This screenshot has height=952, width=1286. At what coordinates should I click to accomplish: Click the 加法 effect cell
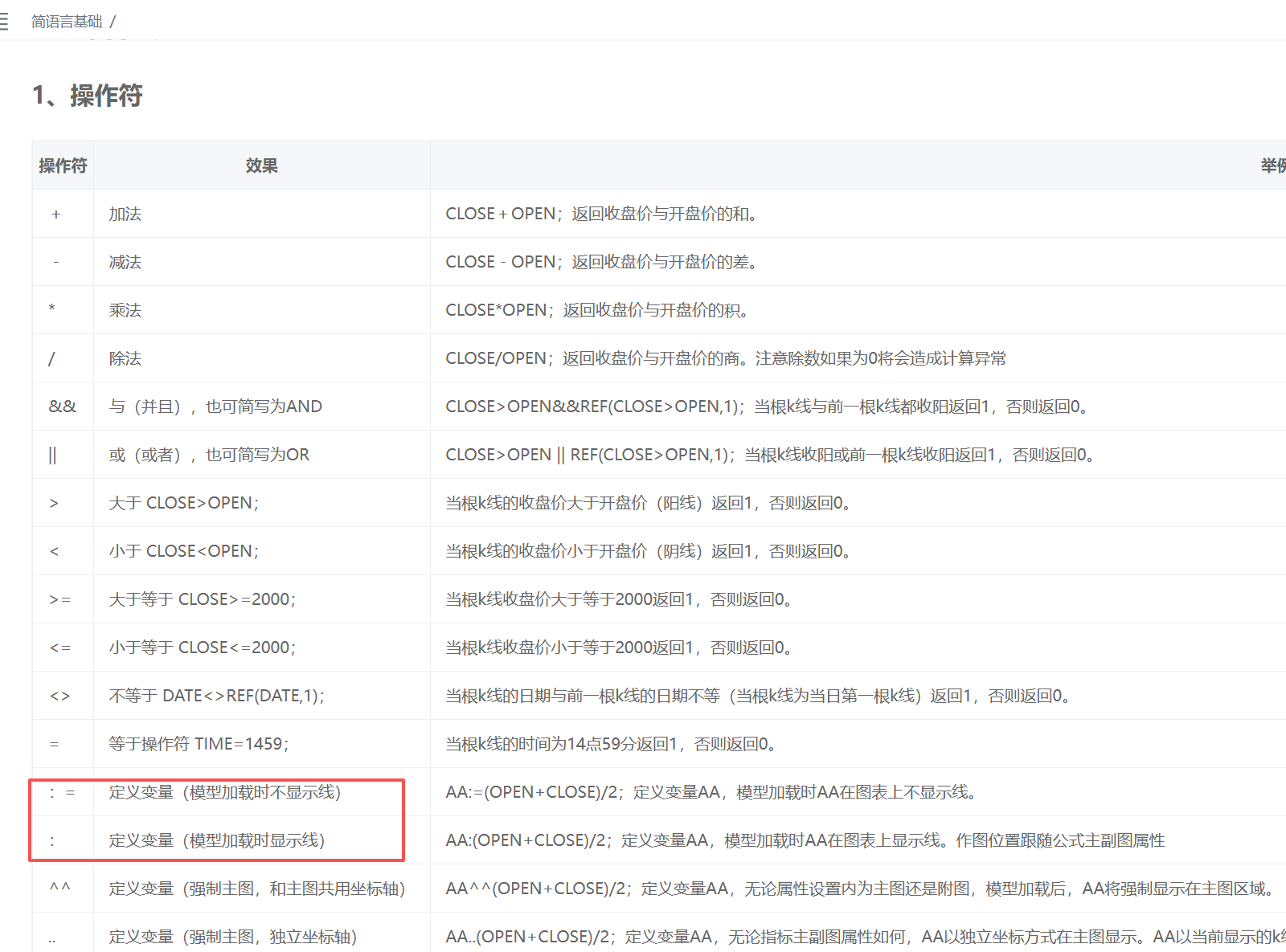pyautogui.click(x=125, y=214)
